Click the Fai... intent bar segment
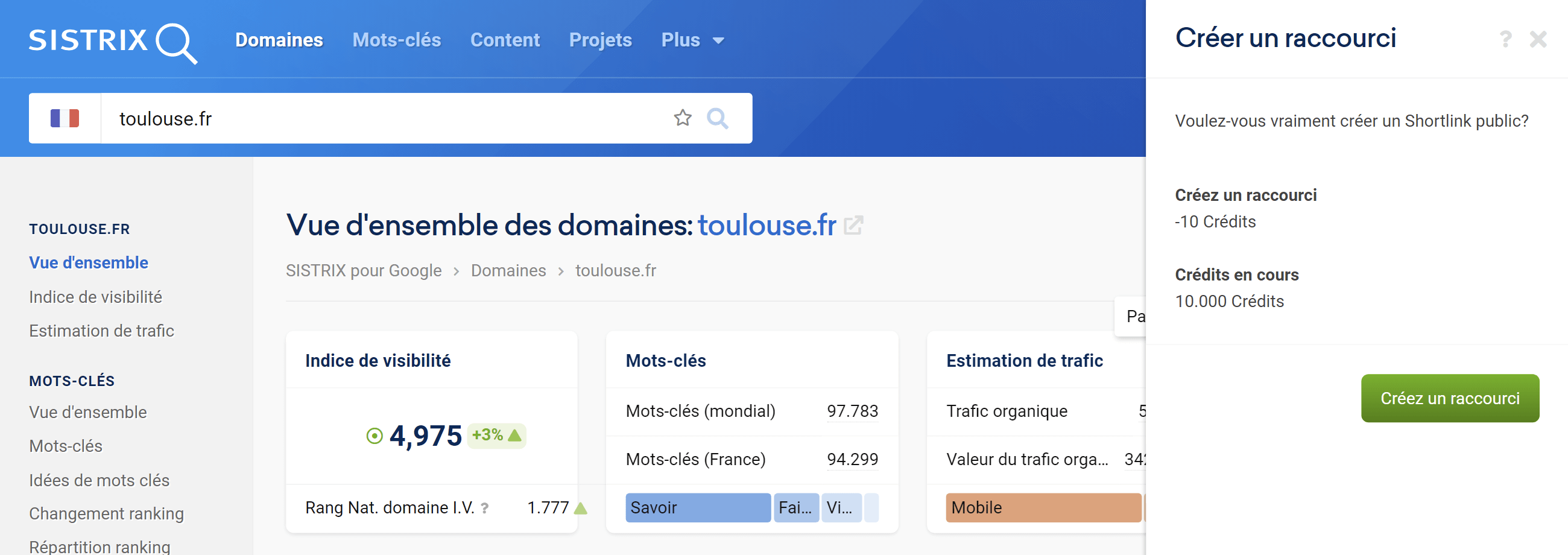This screenshot has width=1568, height=555. pyautogui.click(x=795, y=507)
